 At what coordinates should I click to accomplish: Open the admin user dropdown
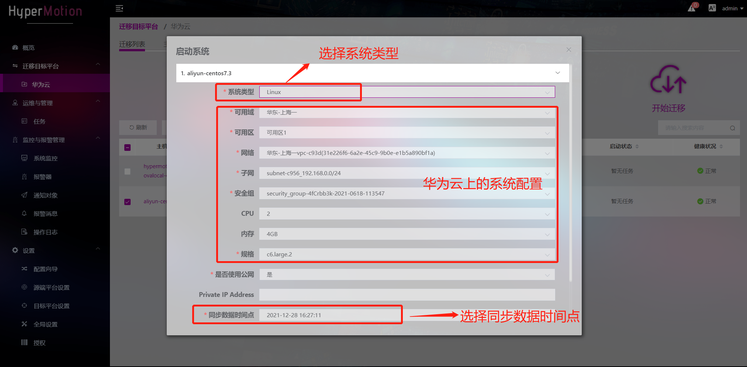coord(732,9)
